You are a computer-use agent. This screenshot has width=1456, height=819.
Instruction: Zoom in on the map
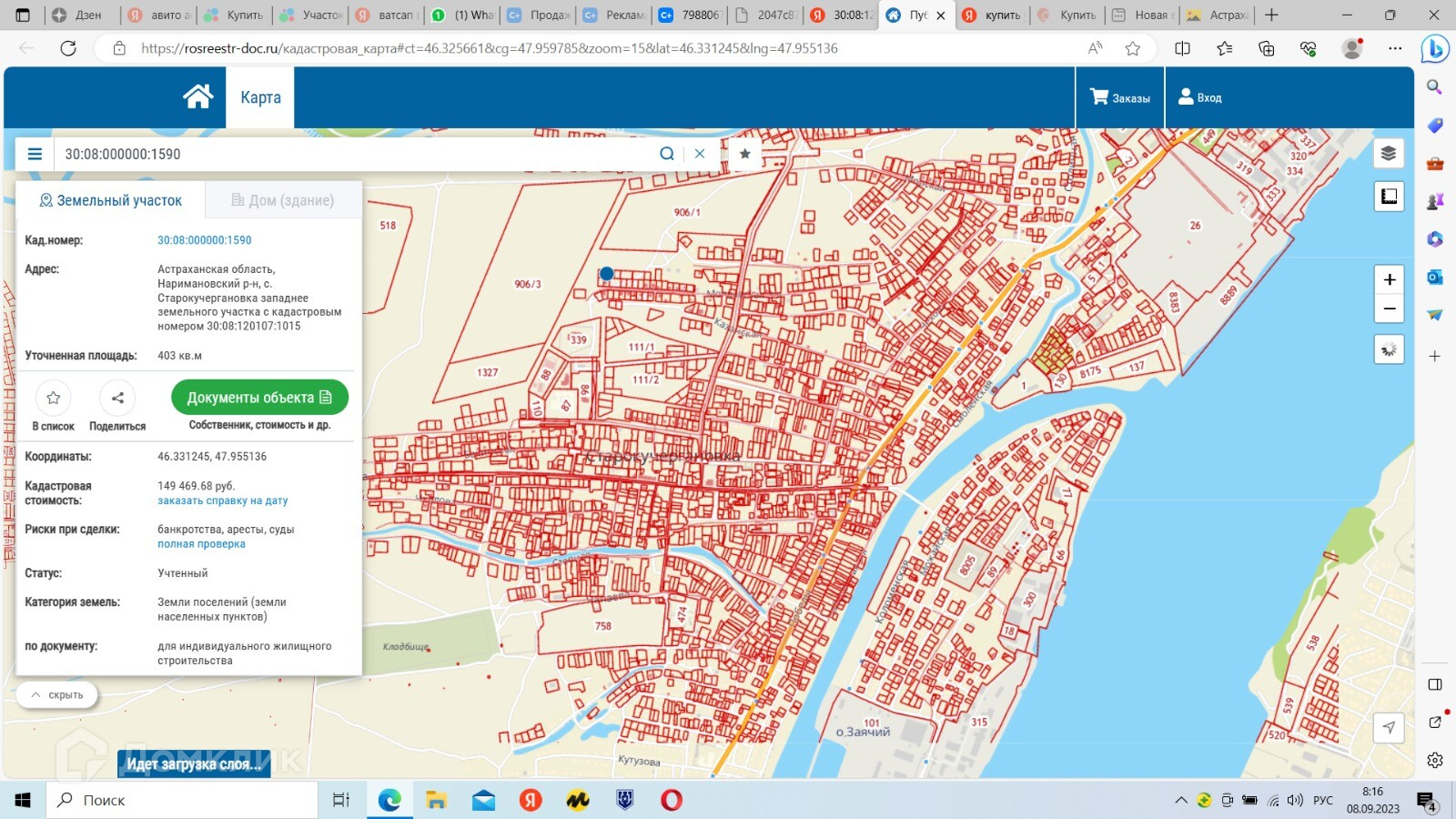pos(1389,279)
